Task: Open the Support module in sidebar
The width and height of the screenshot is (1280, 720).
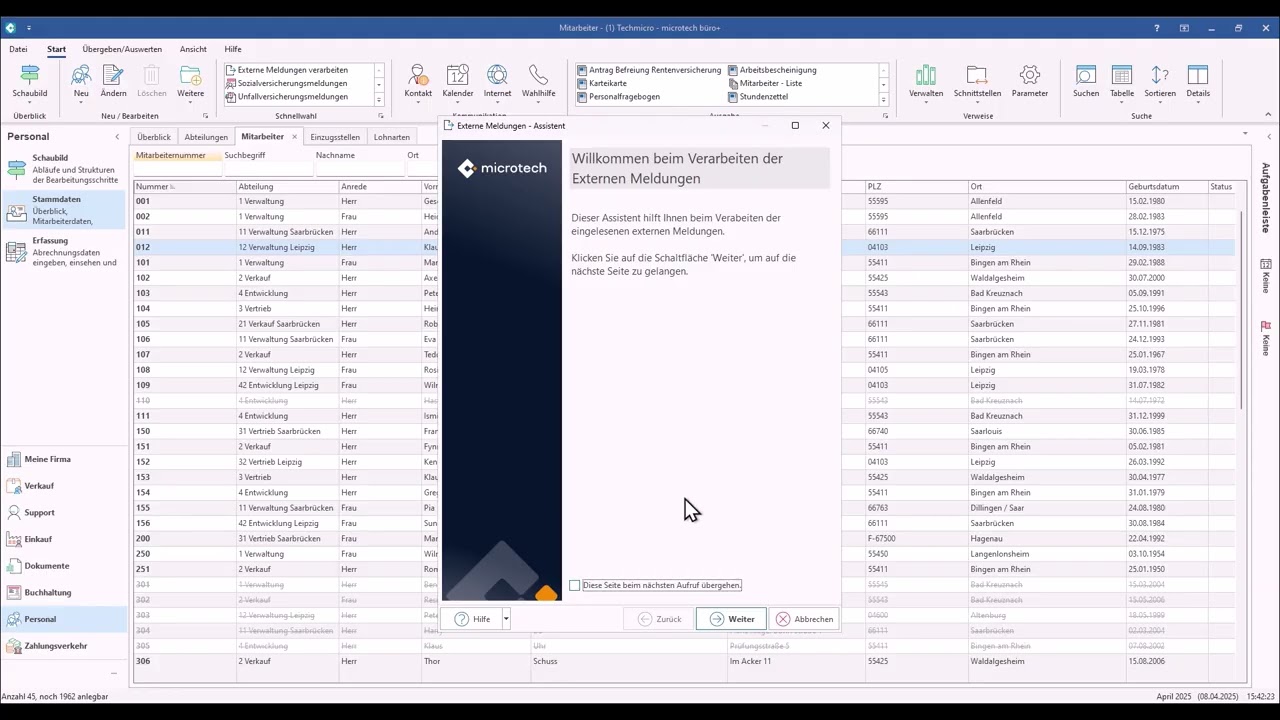Action: [x=64, y=513]
